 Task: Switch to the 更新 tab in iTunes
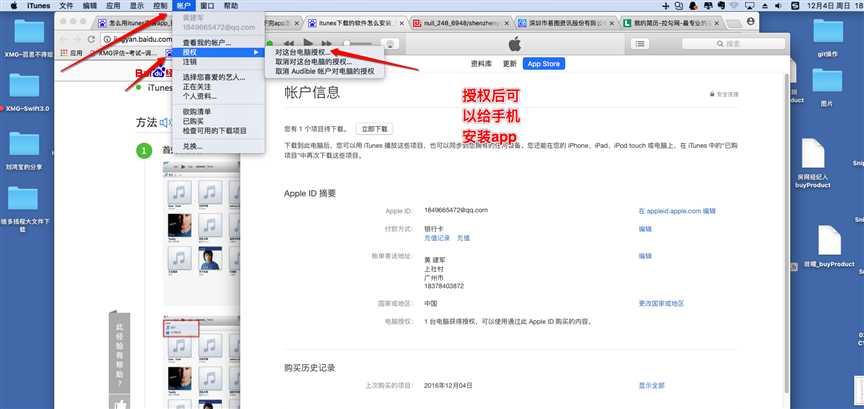pyautogui.click(x=509, y=63)
